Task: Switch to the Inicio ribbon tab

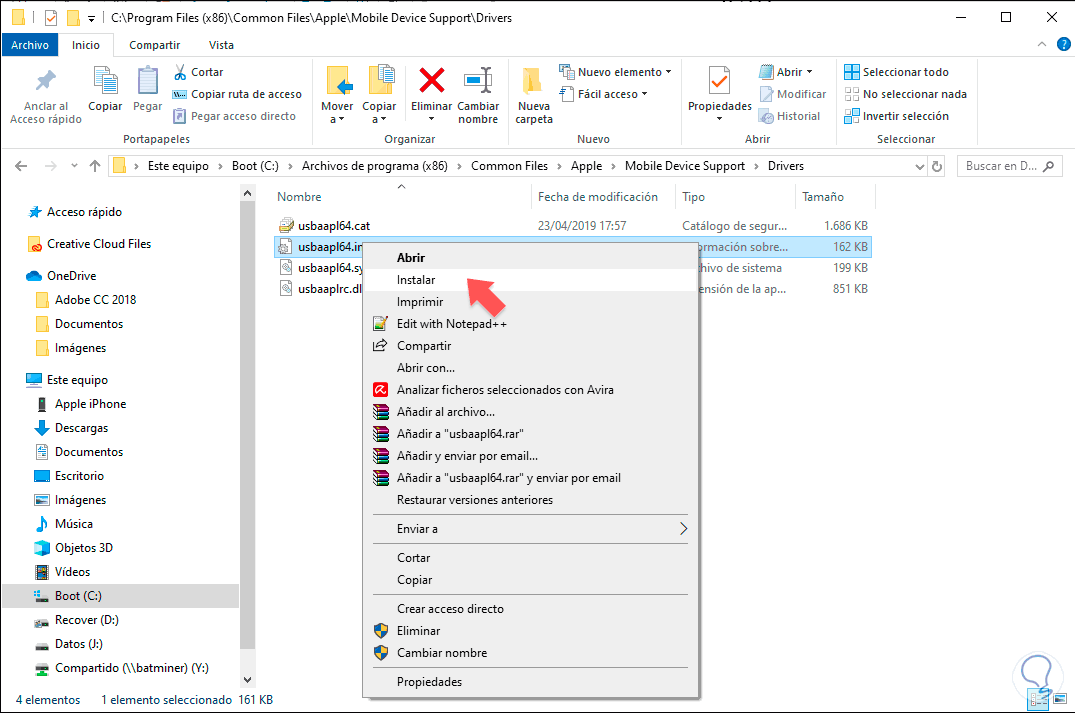Action: tap(86, 45)
